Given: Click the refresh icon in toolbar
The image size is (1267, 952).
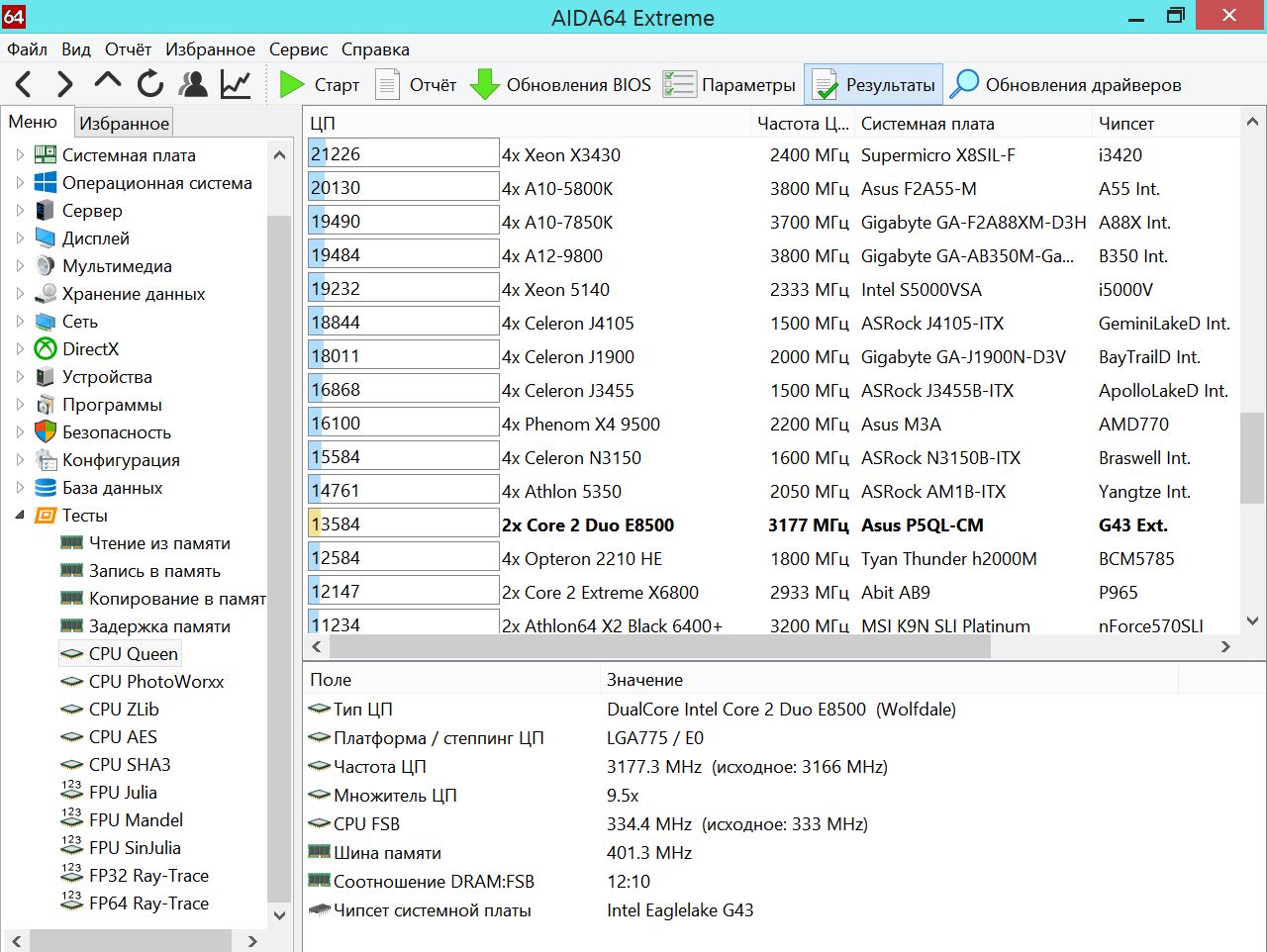Looking at the screenshot, I should pos(150,84).
